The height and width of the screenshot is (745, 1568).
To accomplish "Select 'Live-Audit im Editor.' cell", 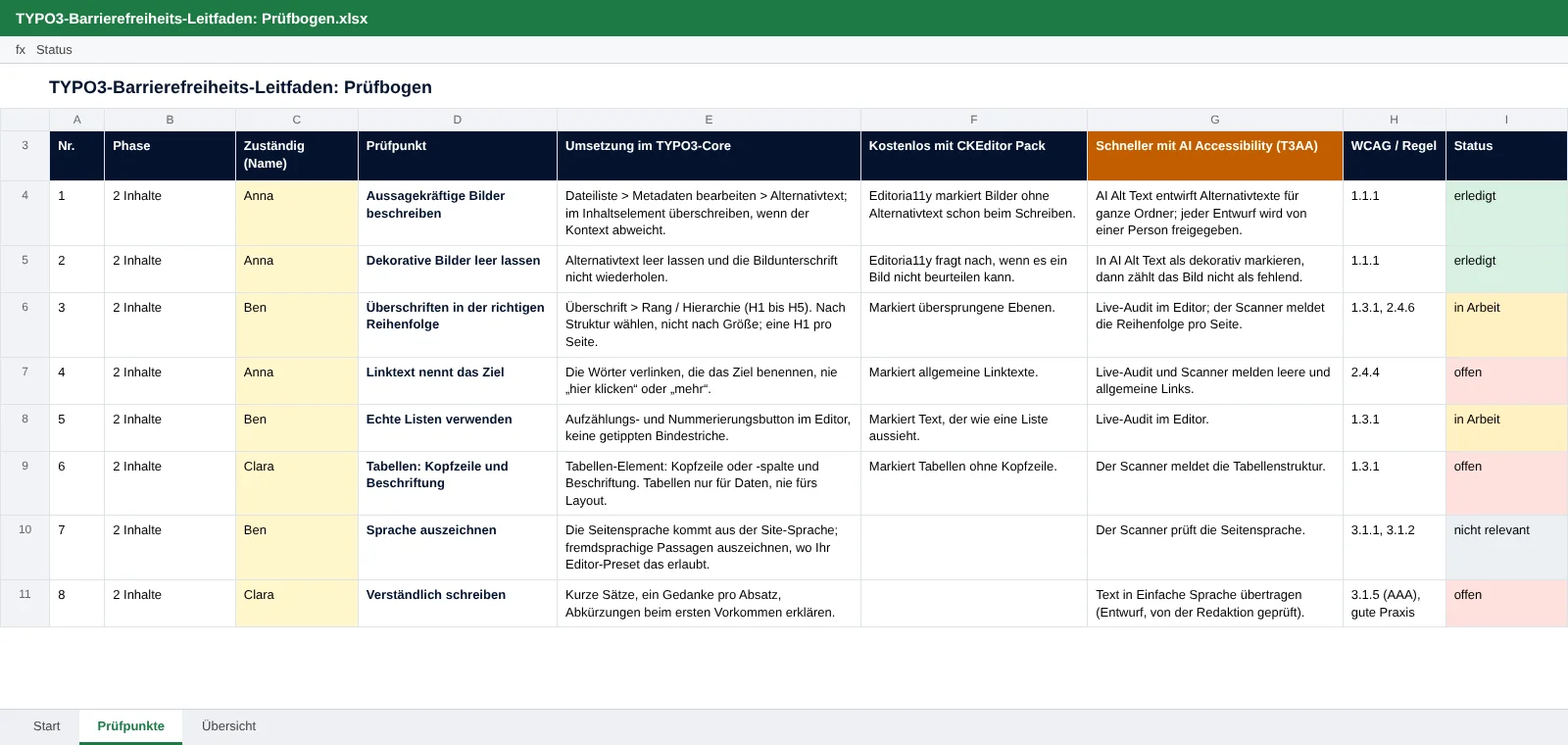I will (1214, 427).
